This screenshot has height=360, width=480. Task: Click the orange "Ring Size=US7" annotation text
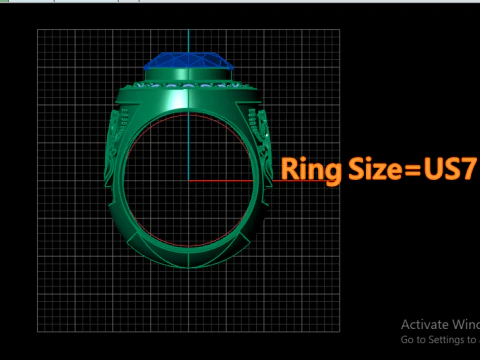click(x=379, y=170)
